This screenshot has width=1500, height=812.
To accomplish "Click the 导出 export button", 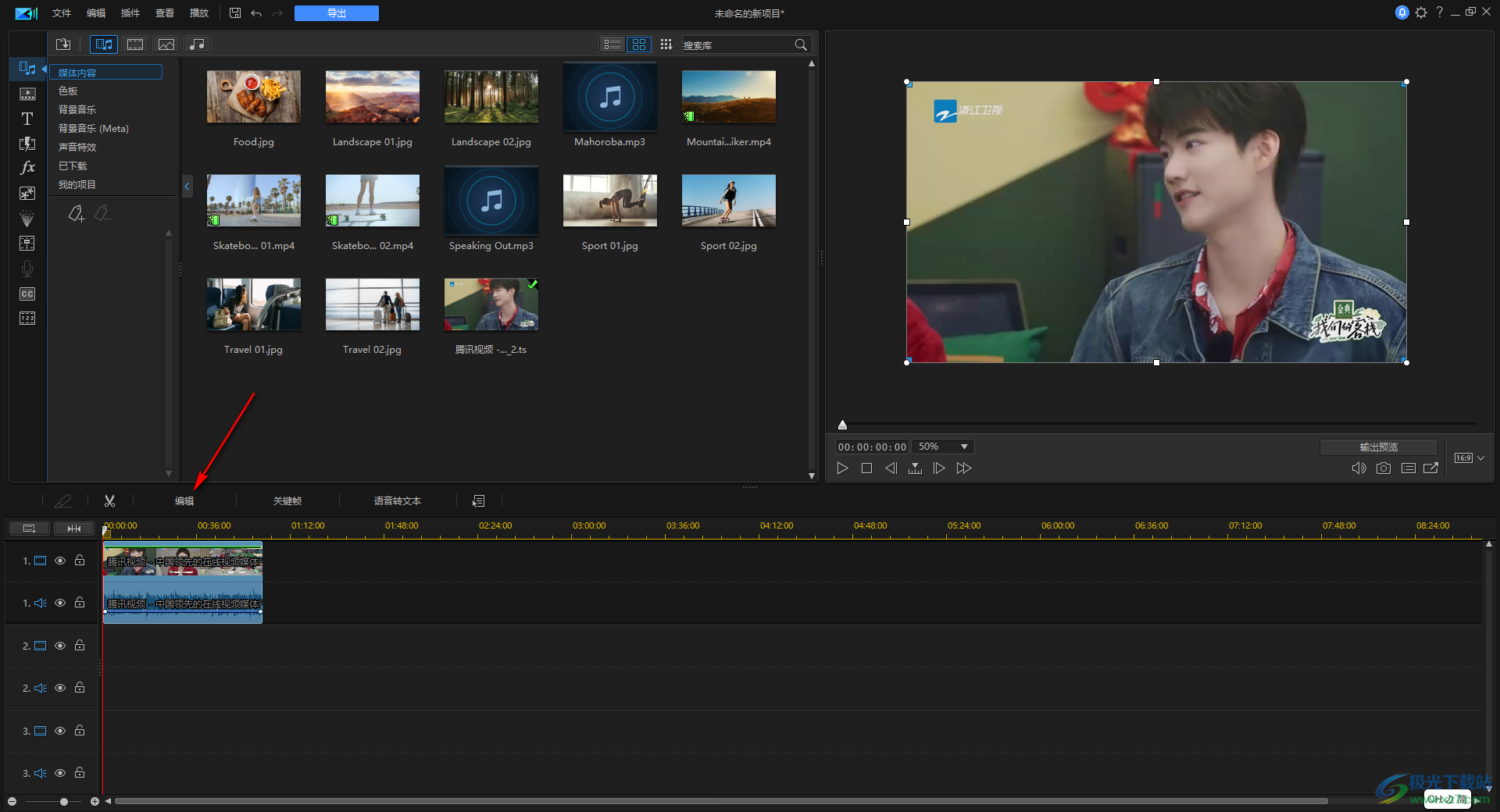I will [337, 13].
